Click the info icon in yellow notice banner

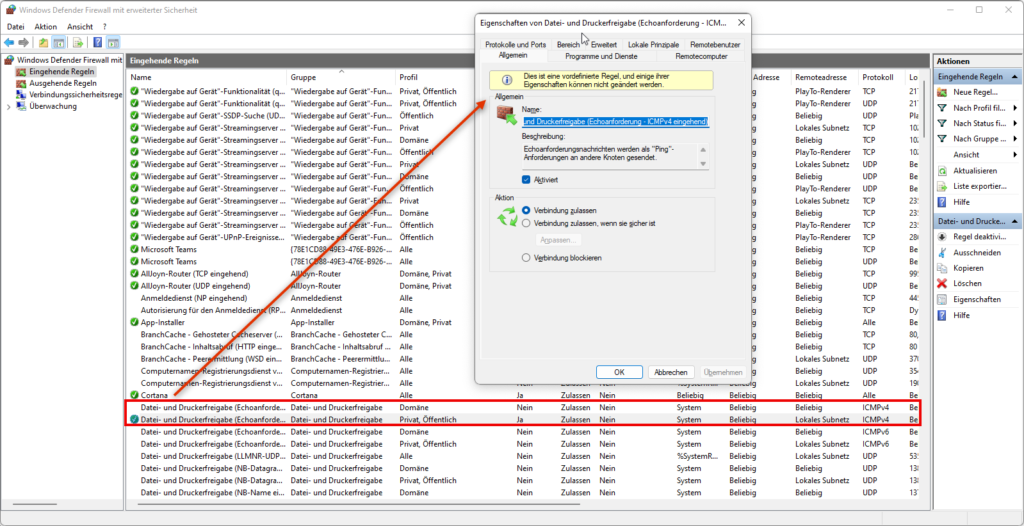[506, 80]
